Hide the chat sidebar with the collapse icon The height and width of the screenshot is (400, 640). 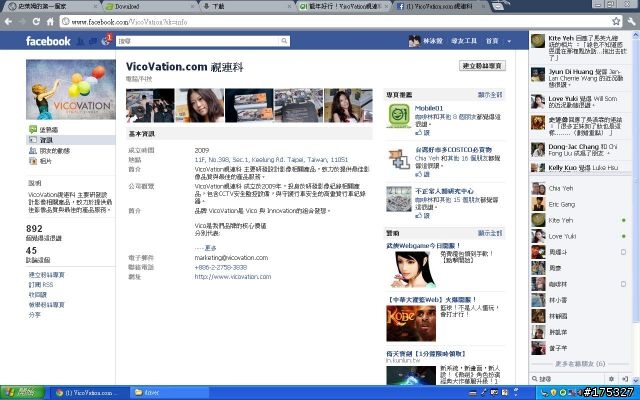624,379
